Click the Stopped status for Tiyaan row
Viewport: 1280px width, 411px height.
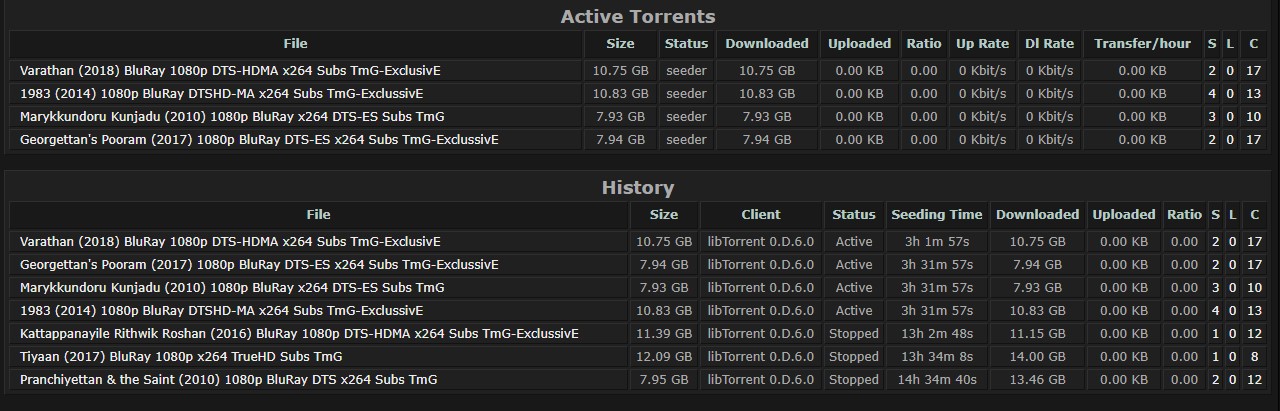click(853, 357)
